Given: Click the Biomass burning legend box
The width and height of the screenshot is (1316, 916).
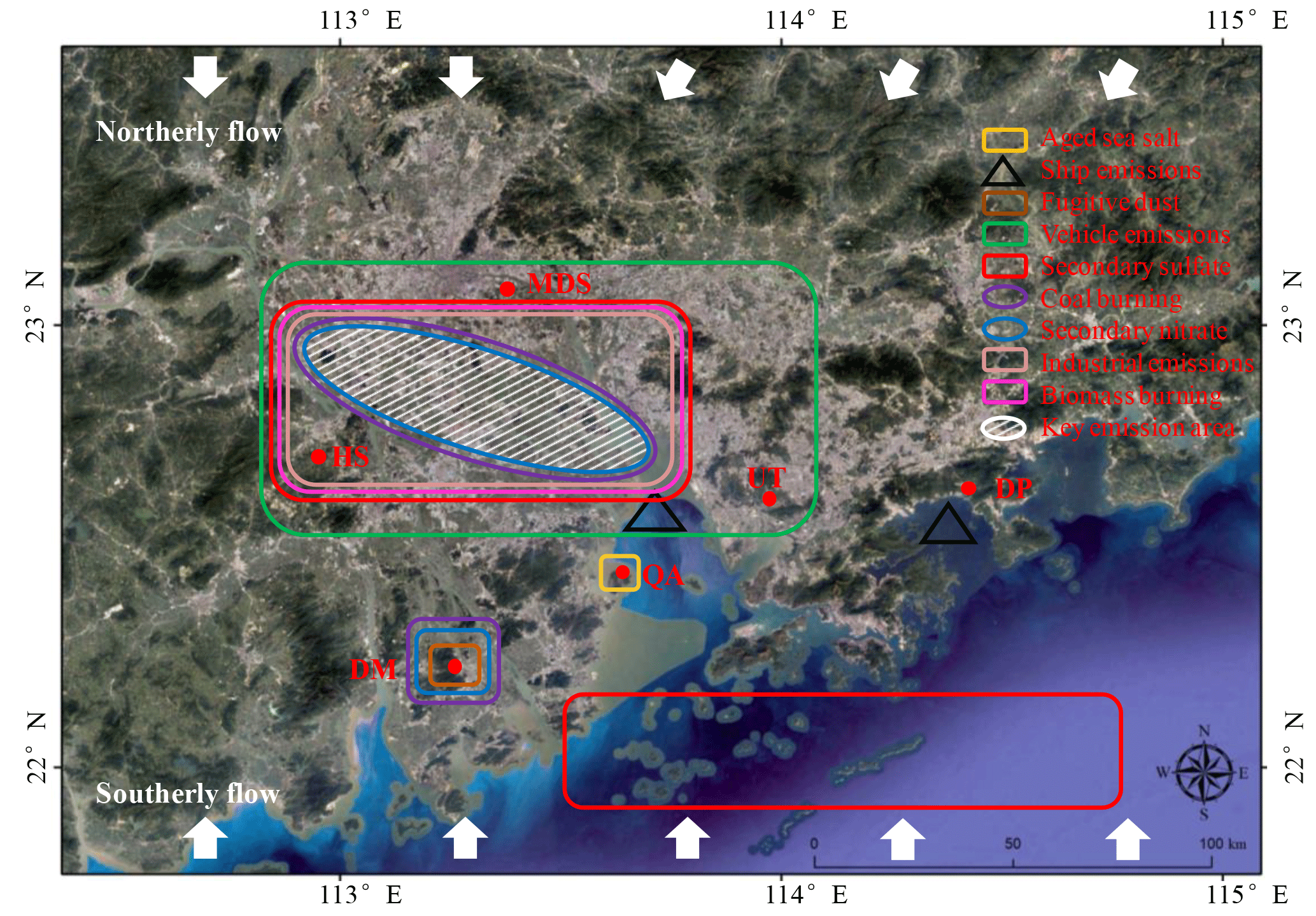Looking at the screenshot, I should [x=1005, y=392].
